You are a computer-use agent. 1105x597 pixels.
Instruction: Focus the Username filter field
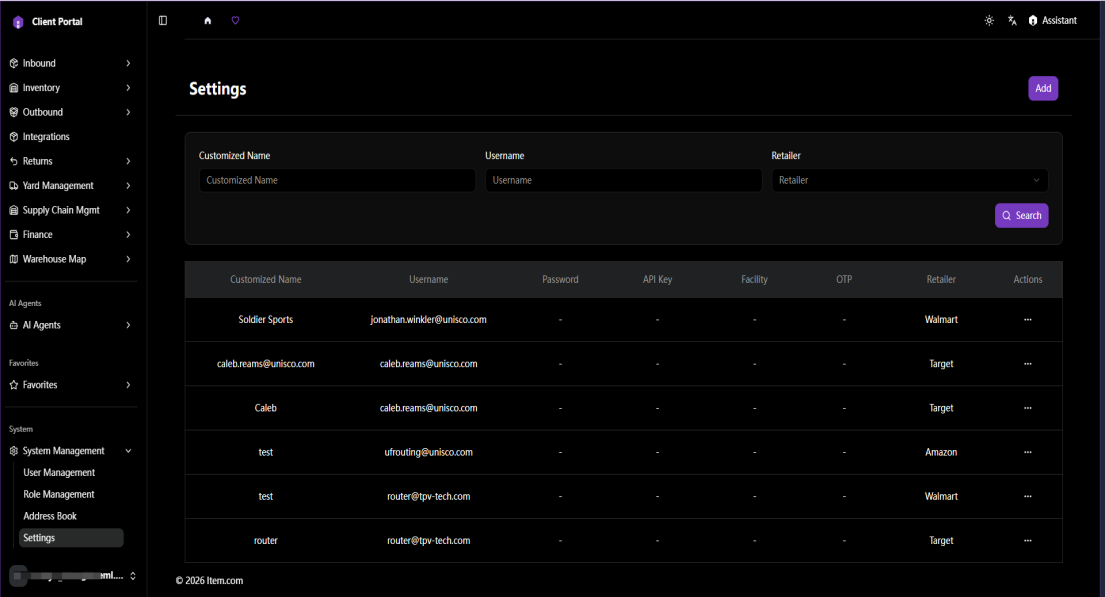623,180
